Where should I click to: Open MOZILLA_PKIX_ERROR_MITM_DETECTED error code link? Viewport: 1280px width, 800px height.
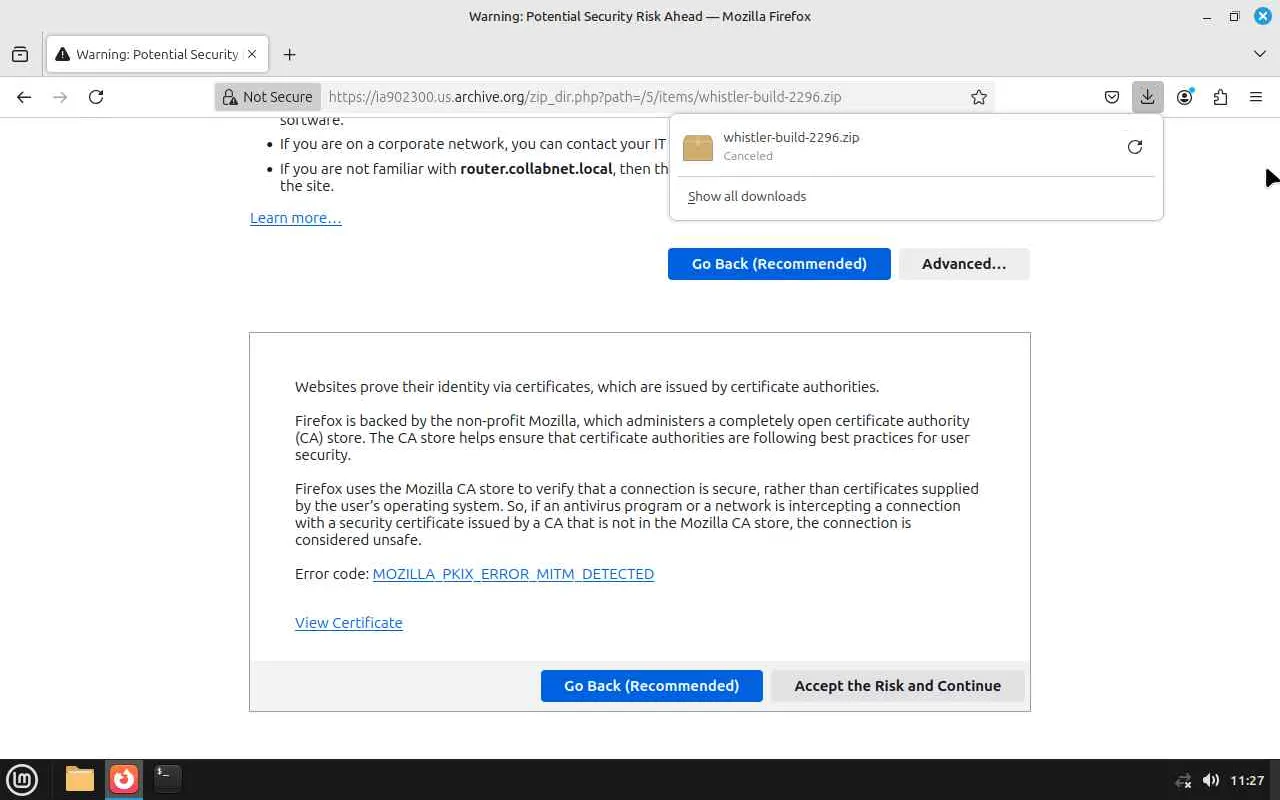click(513, 574)
